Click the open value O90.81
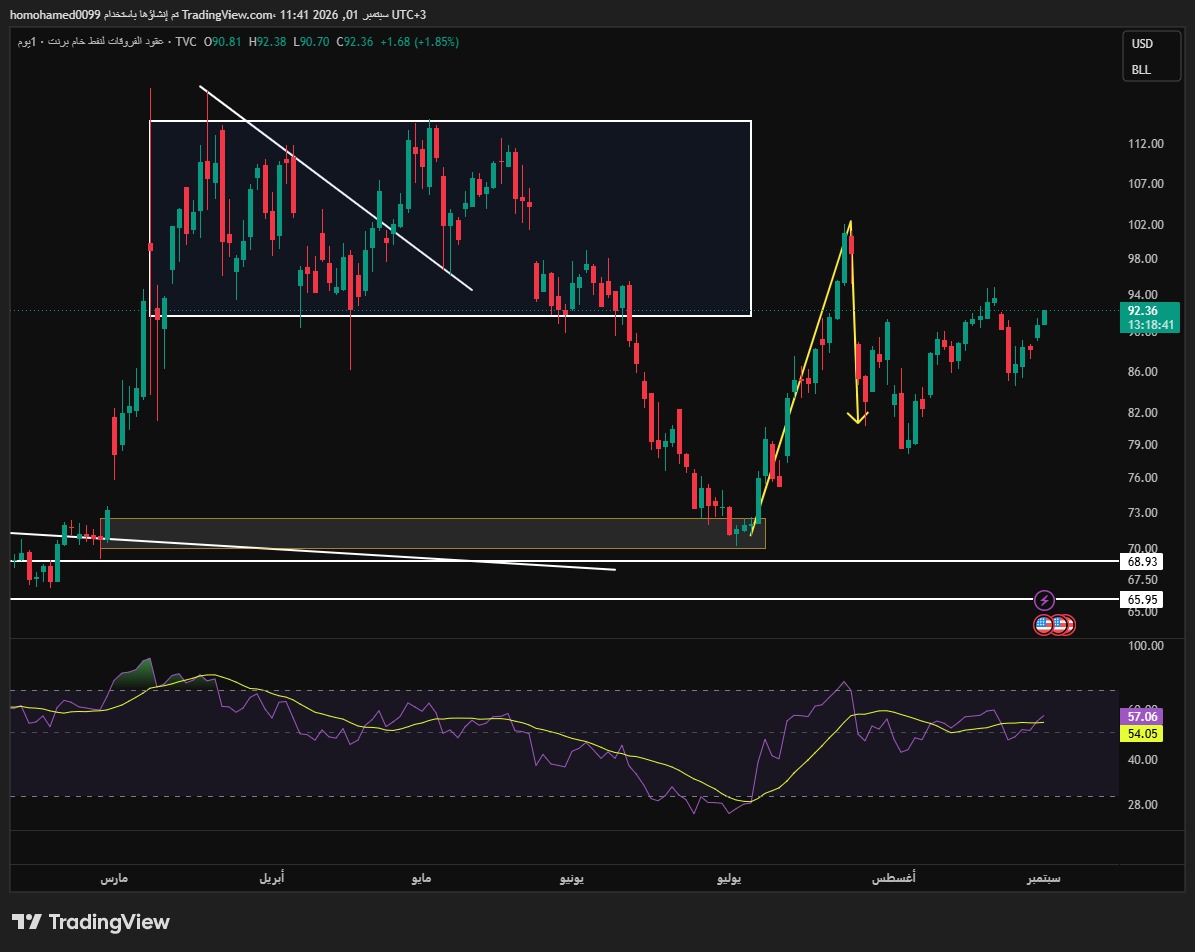Viewport: 1195px width, 952px height. coord(223,42)
